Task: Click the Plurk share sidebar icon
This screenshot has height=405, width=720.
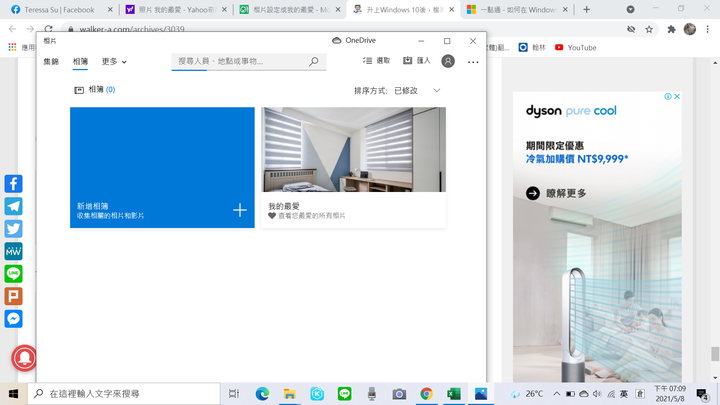Action: coord(13,296)
